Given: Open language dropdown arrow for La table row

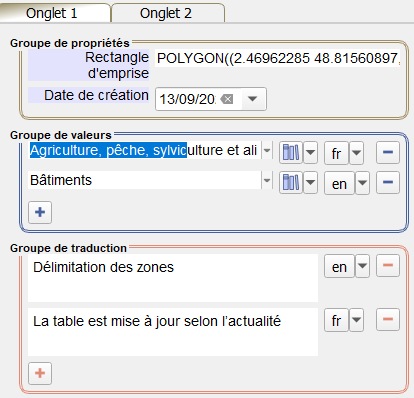Looking at the screenshot, I should coord(356,320).
